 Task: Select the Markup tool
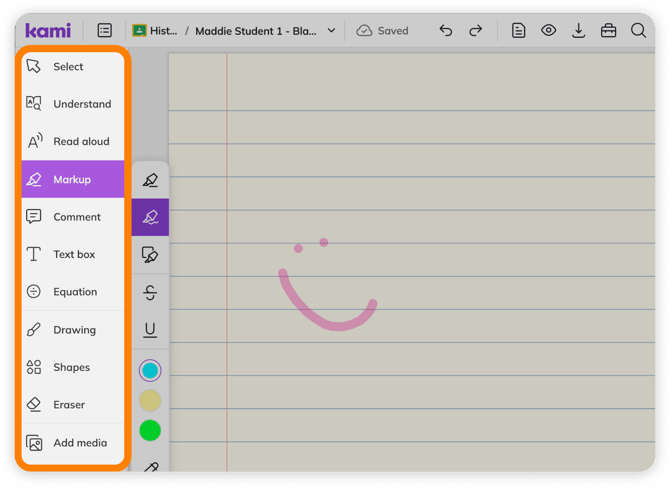[73, 179]
